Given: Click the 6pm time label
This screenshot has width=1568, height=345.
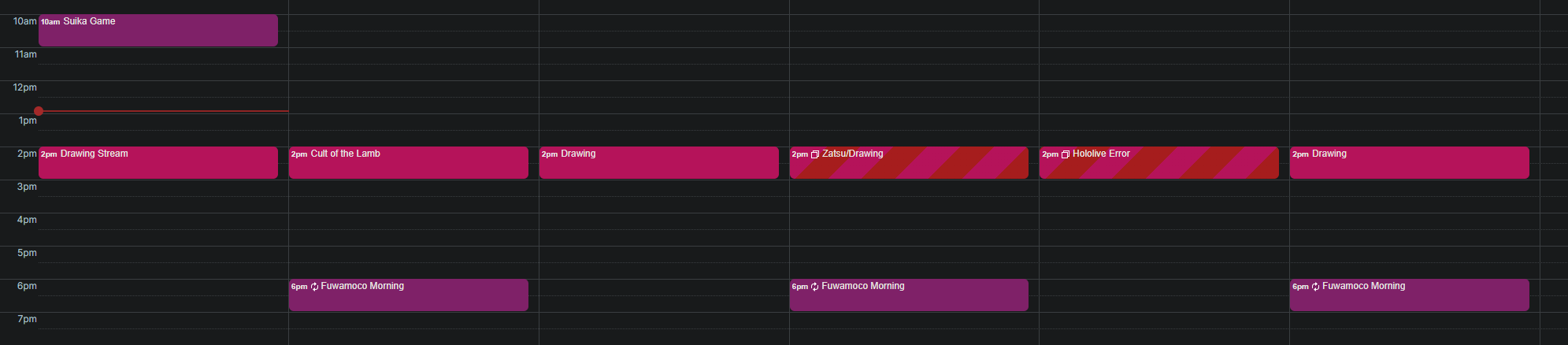Looking at the screenshot, I should (x=27, y=286).
